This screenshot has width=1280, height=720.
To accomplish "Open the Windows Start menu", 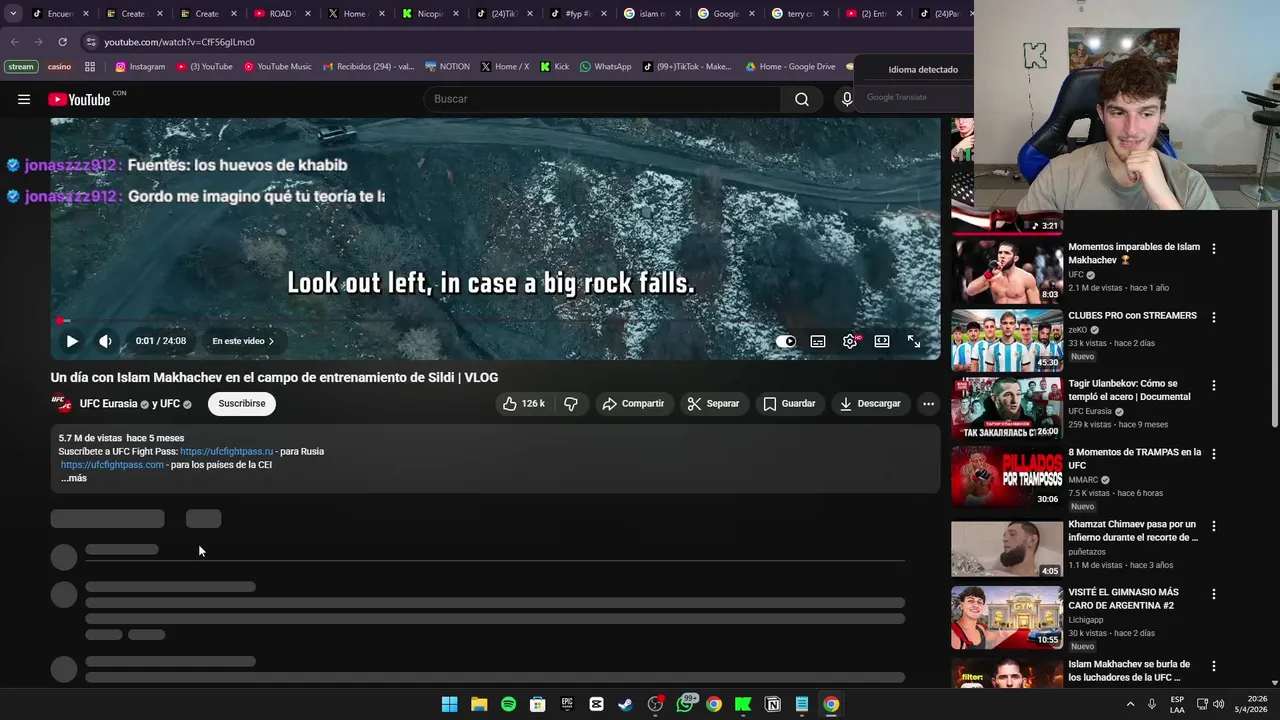I will [x=450, y=704].
